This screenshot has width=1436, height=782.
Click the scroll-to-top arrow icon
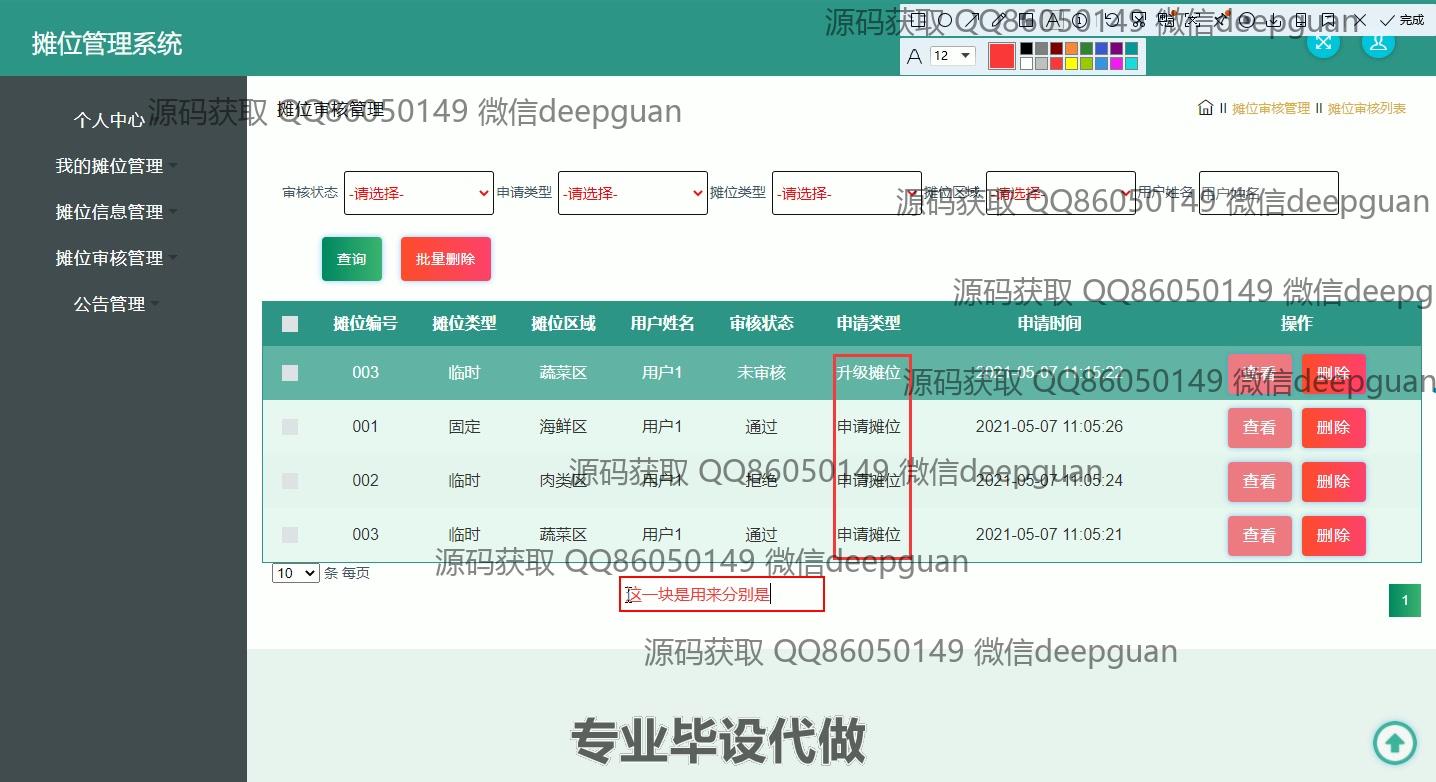click(x=1394, y=742)
